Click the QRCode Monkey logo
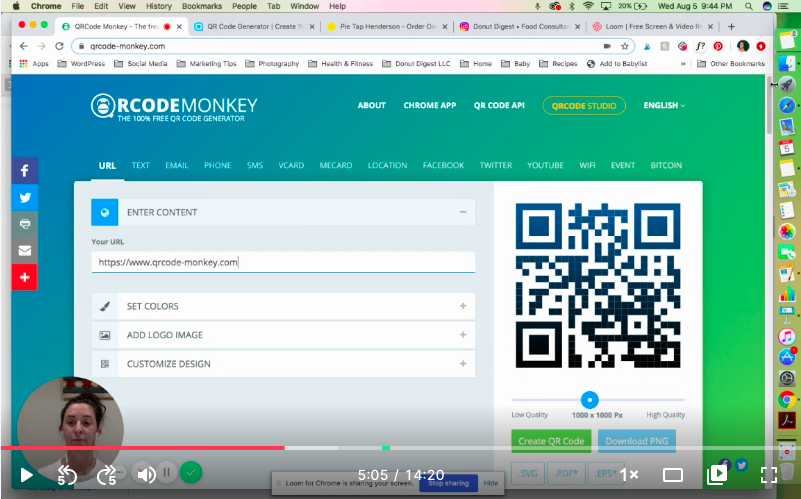 click(174, 107)
